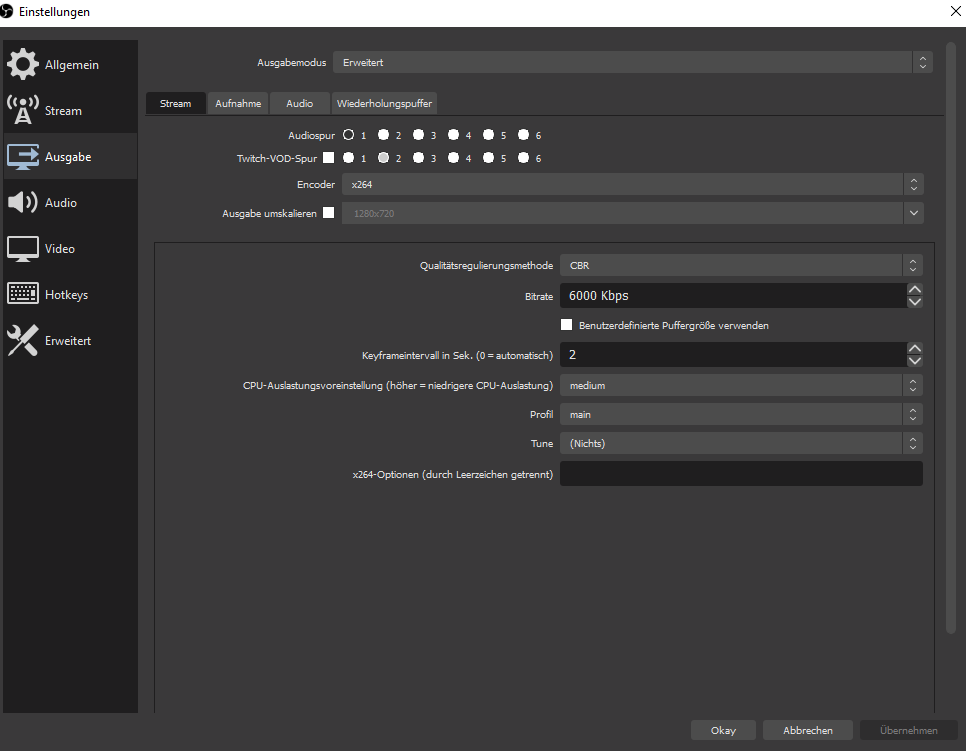966x751 pixels.
Task: Open the Profil main dropdown
Action: click(741, 415)
